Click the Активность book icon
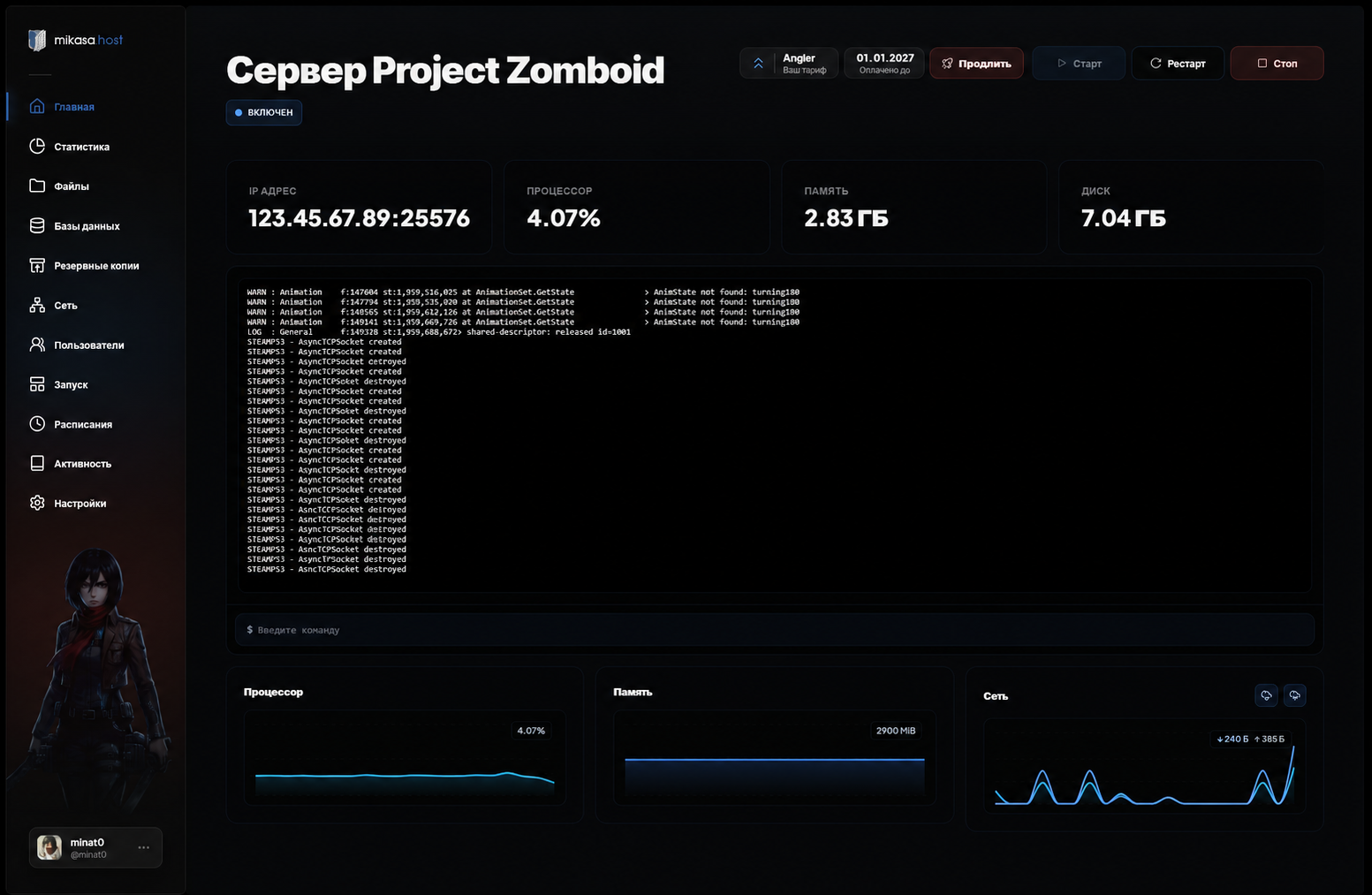Image resolution: width=1372 pixels, height=895 pixels. (37, 463)
